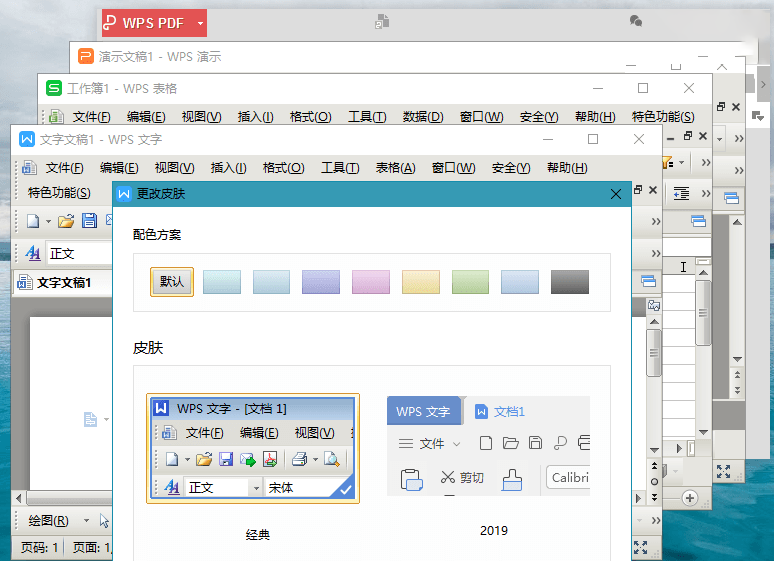Click the zoom in plus button
The height and width of the screenshot is (561, 774).
[690, 498]
